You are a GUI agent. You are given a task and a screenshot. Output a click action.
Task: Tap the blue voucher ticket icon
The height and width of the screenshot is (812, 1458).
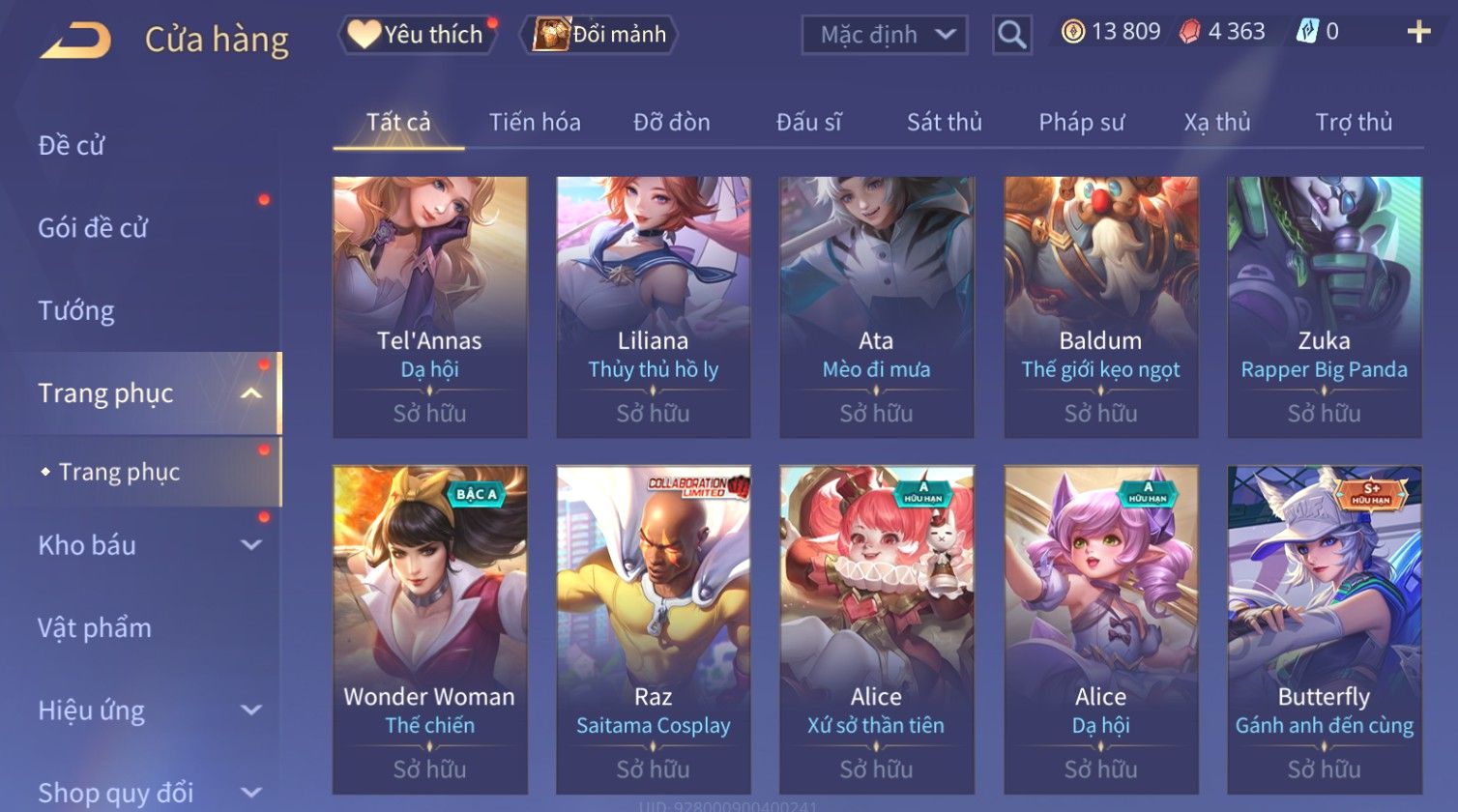click(1307, 32)
